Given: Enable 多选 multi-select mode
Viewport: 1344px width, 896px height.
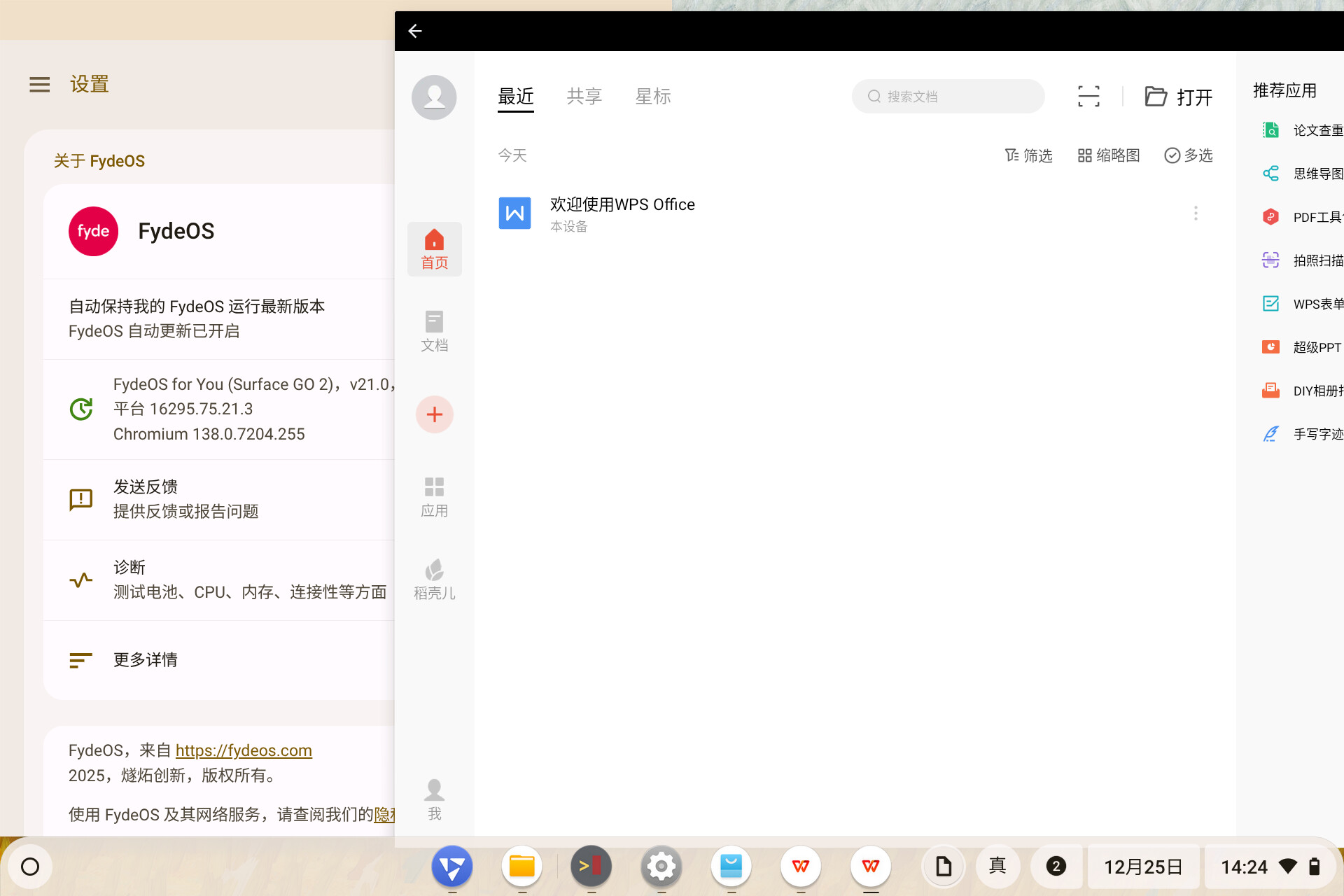Looking at the screenshot, I should click(x=1189, y=155).
